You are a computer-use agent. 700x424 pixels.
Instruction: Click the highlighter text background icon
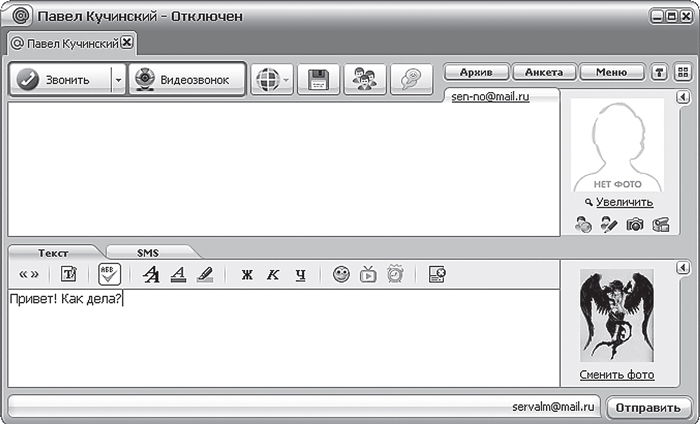(x=205, y=275)
